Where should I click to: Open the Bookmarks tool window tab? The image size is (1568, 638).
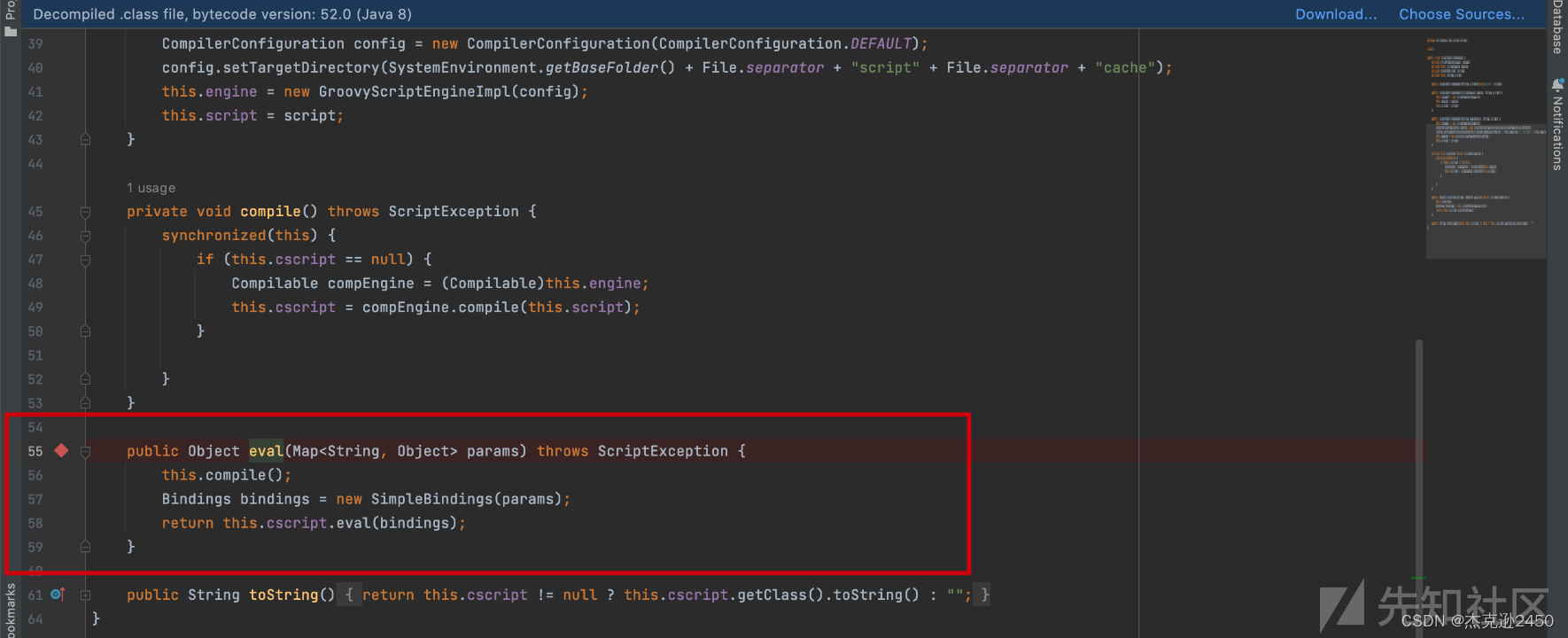[x=10, y=611]
